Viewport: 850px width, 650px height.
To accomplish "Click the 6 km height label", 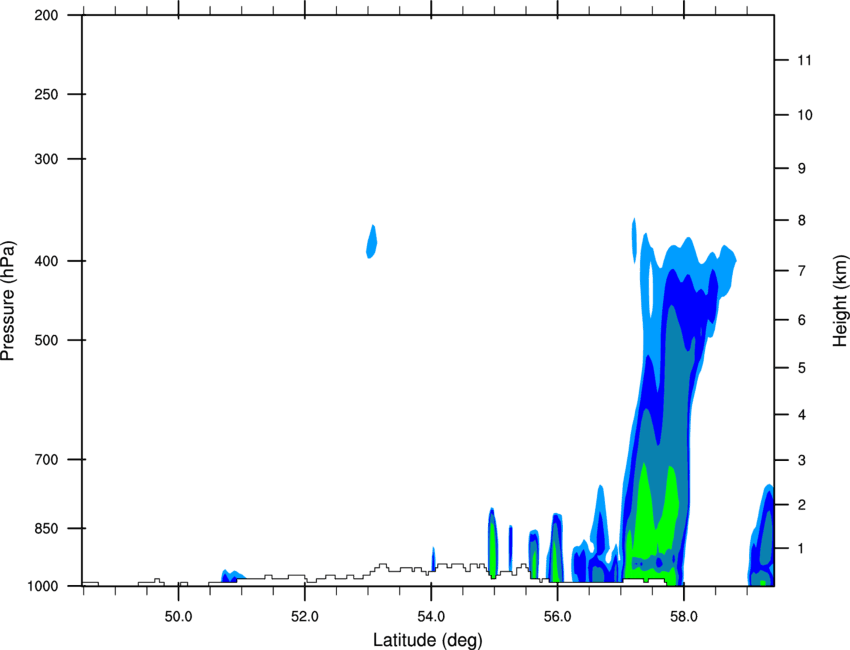I will [x=802, y=320].
